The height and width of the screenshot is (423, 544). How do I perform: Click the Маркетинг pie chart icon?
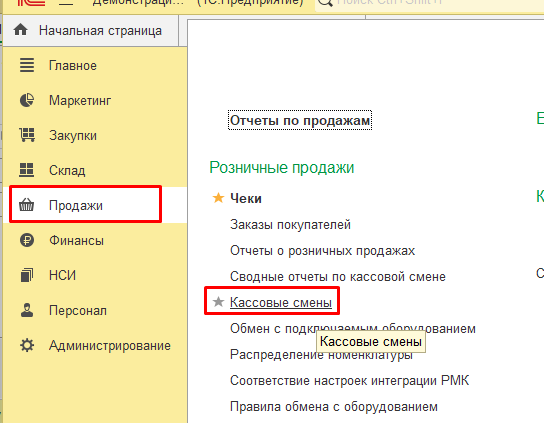pyautogui.click(x=27, y=100)
